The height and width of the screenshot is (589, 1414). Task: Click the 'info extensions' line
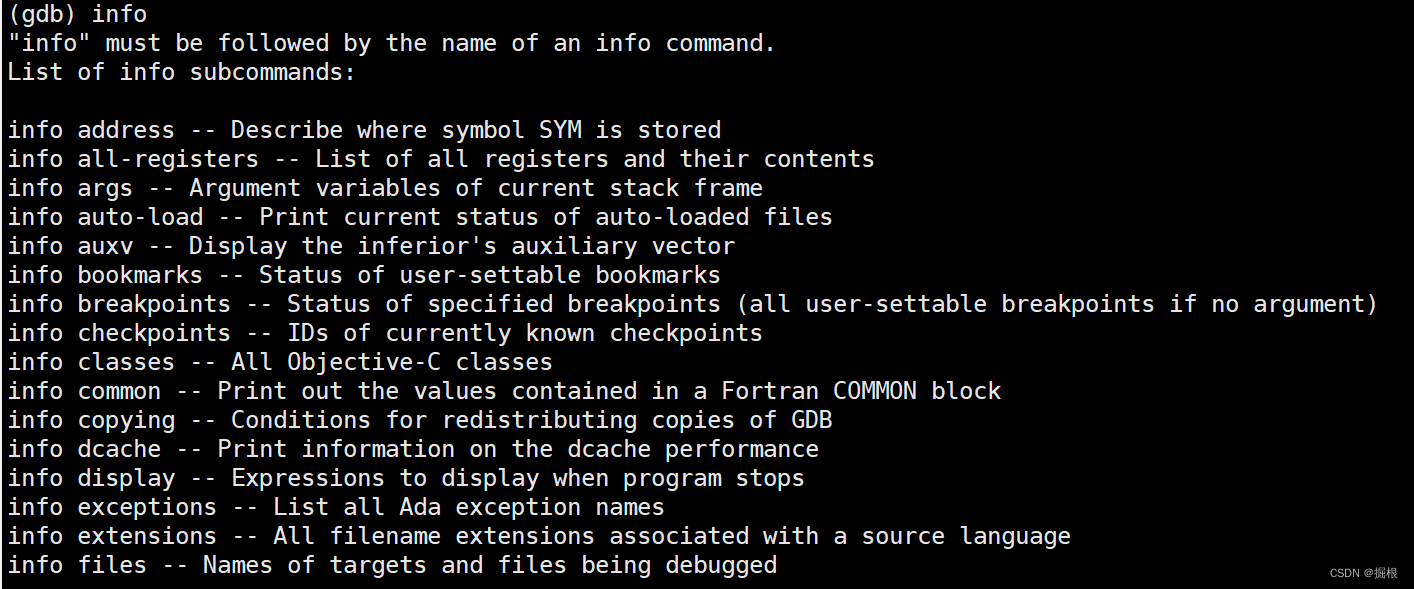click(539, 536)
